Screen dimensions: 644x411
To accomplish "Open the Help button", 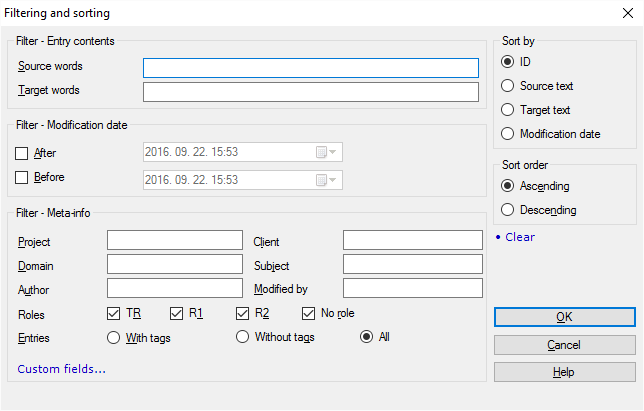I will [564, 372].
